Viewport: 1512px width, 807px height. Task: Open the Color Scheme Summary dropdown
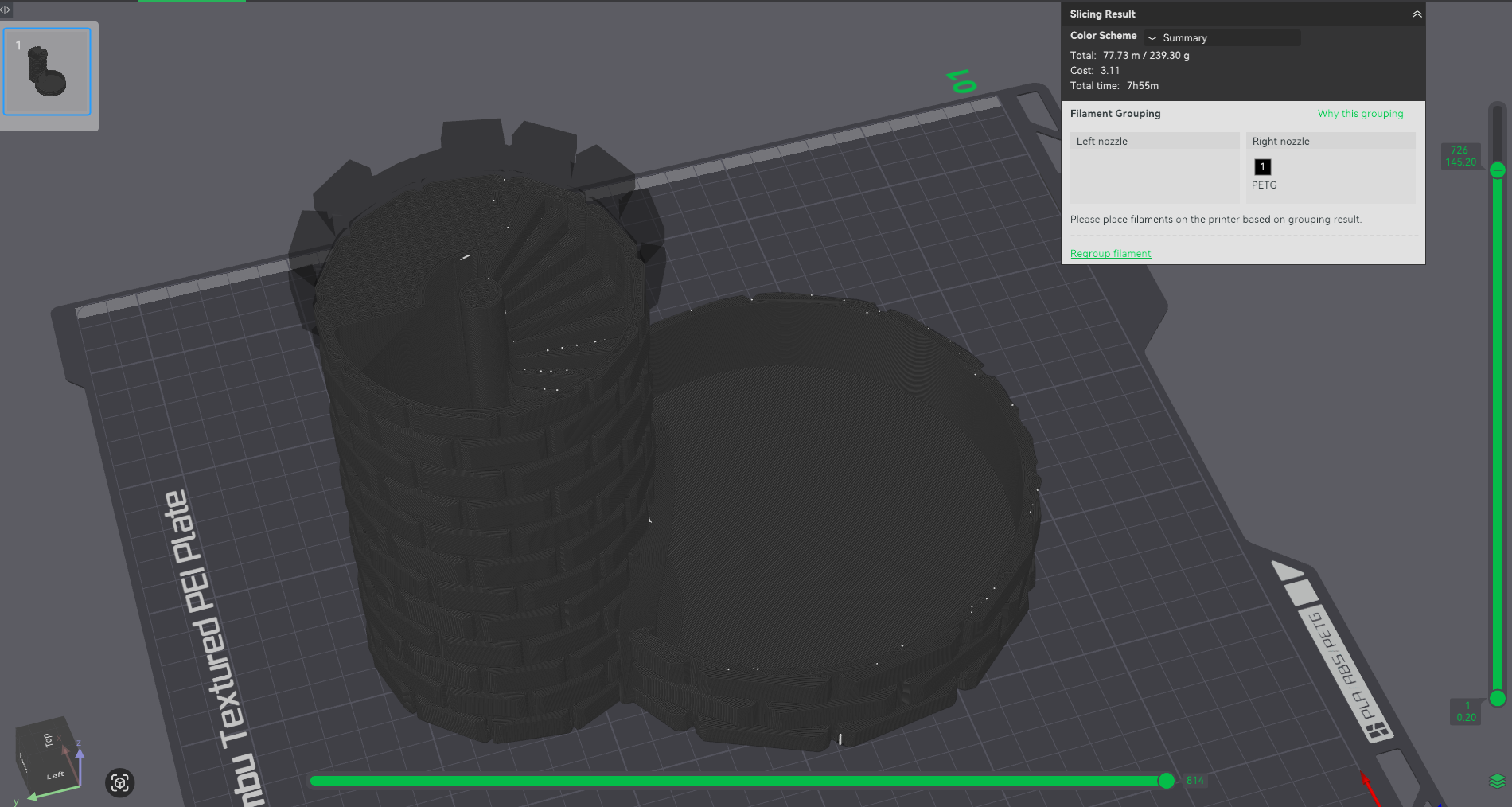pos(1222,37)
